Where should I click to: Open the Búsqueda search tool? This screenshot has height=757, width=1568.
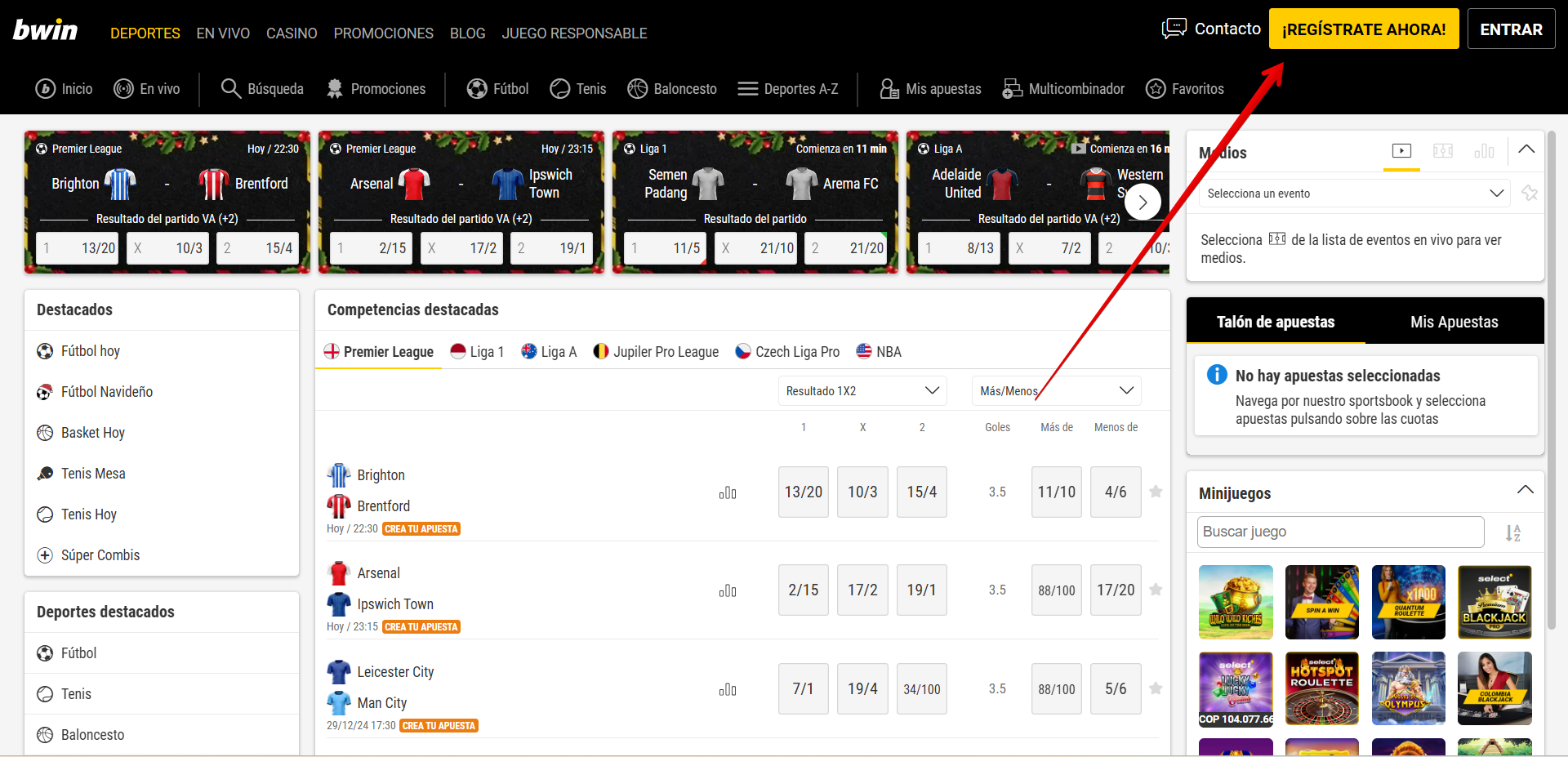[262, 89]
